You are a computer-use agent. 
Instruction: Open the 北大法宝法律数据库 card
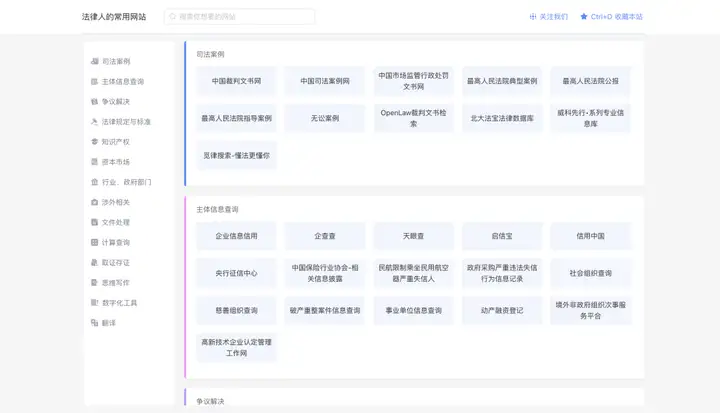502,118
